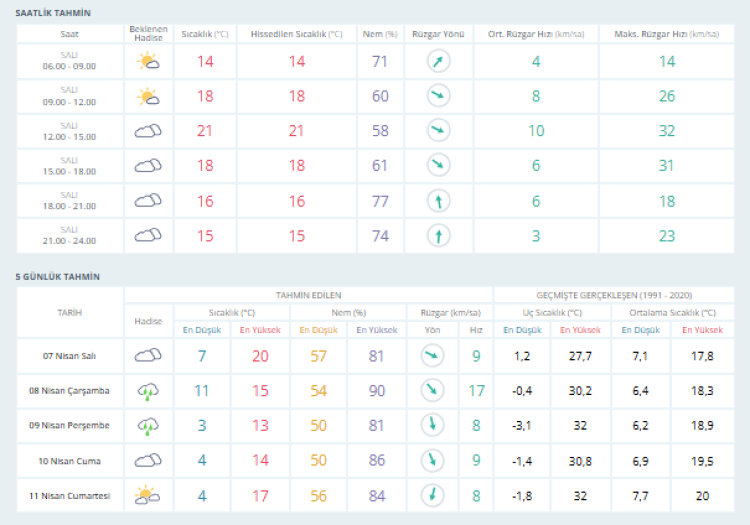Click the wind direction arrow for 10 Nisan Cuma

click(x=432, y=460)
